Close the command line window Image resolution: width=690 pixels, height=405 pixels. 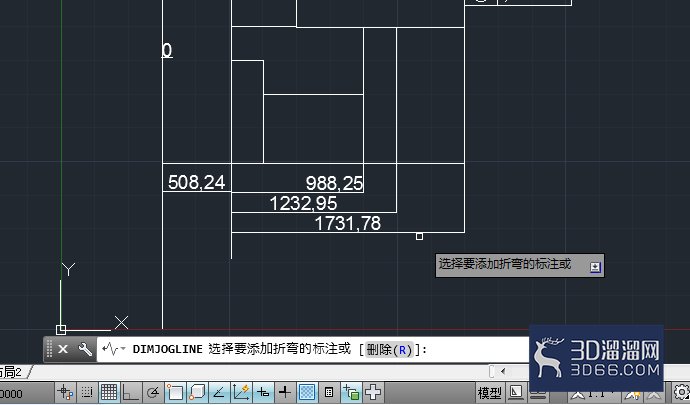pyautogui.click(x=63, y=350)
